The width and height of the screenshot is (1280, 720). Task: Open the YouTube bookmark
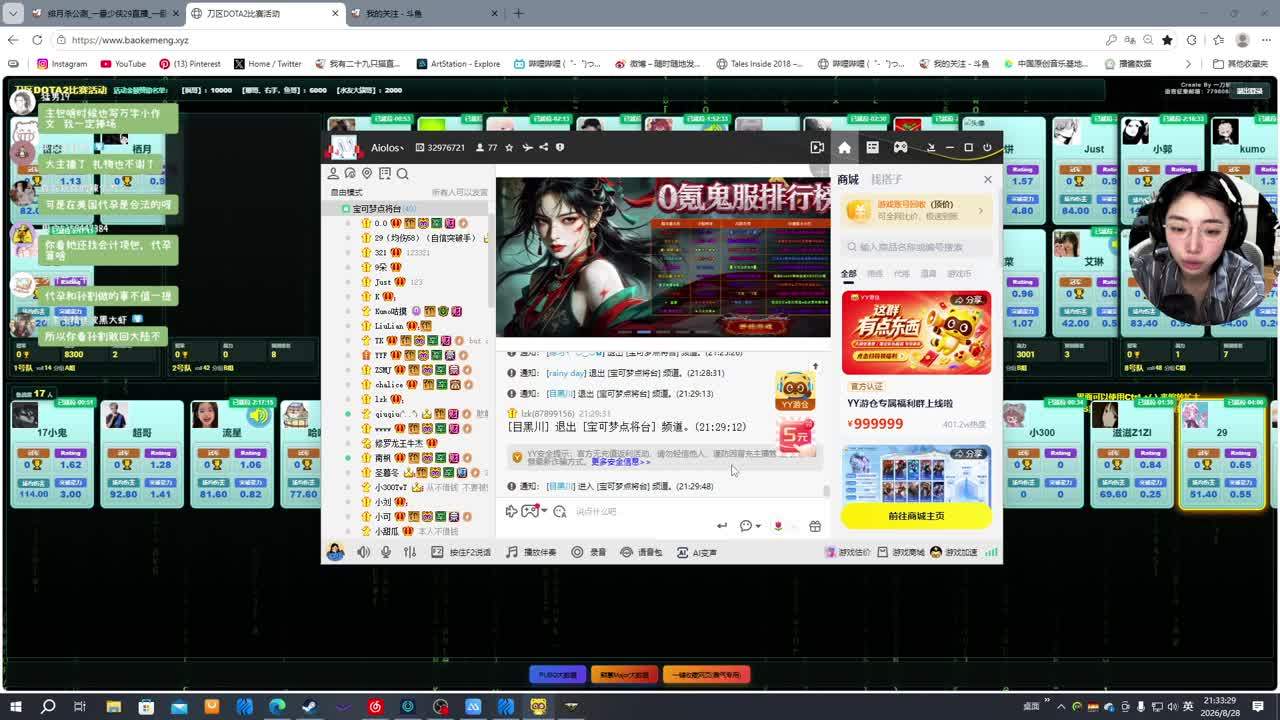pyautogui.click(x=122, y=64)
